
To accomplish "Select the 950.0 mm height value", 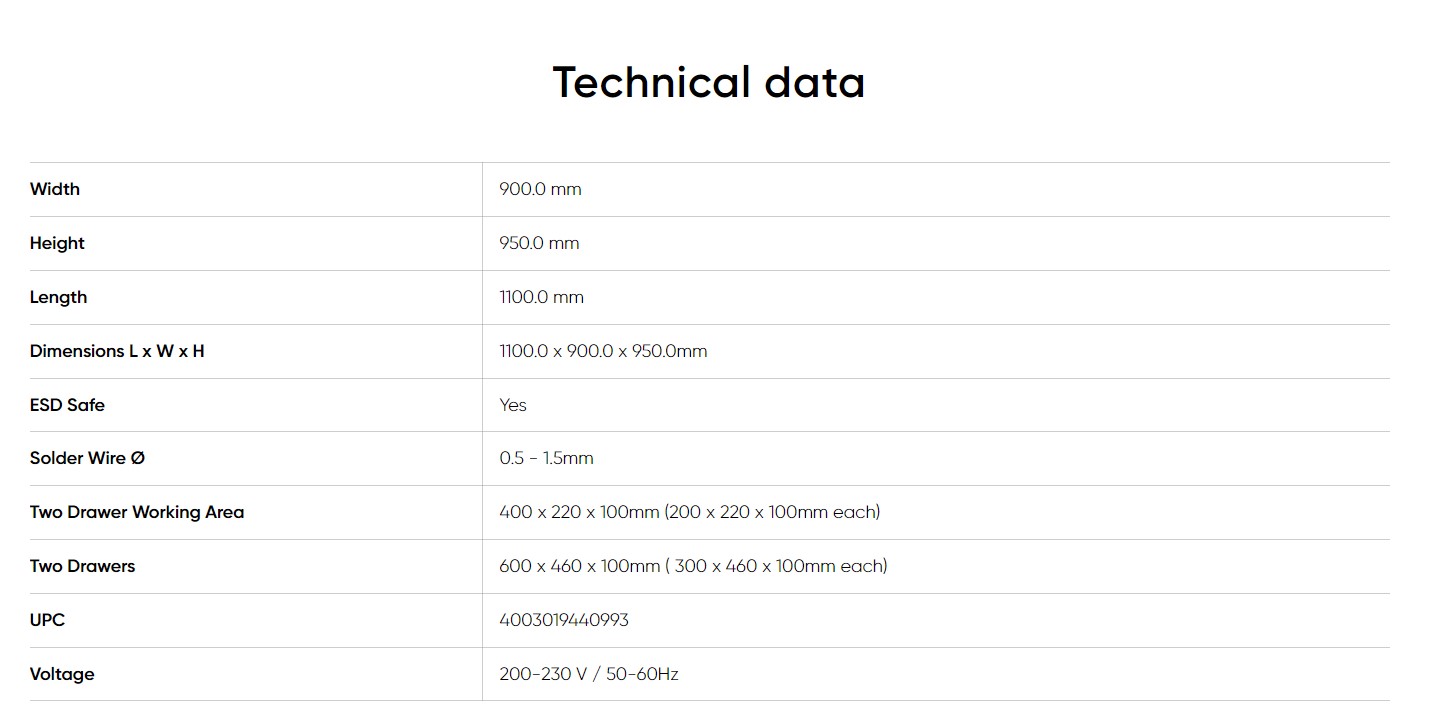I will (539, 243).
